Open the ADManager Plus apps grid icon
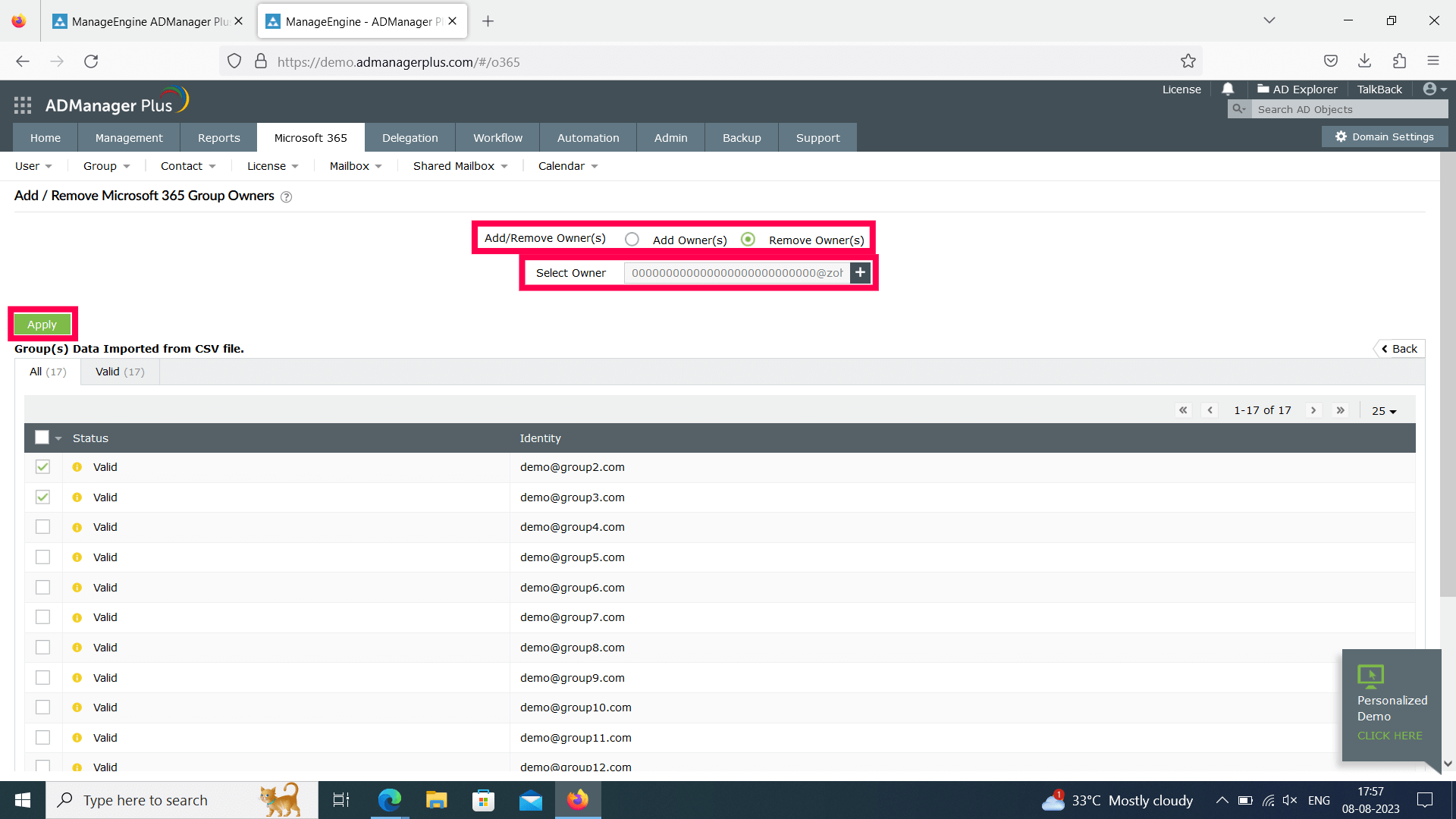 point(23,105)
